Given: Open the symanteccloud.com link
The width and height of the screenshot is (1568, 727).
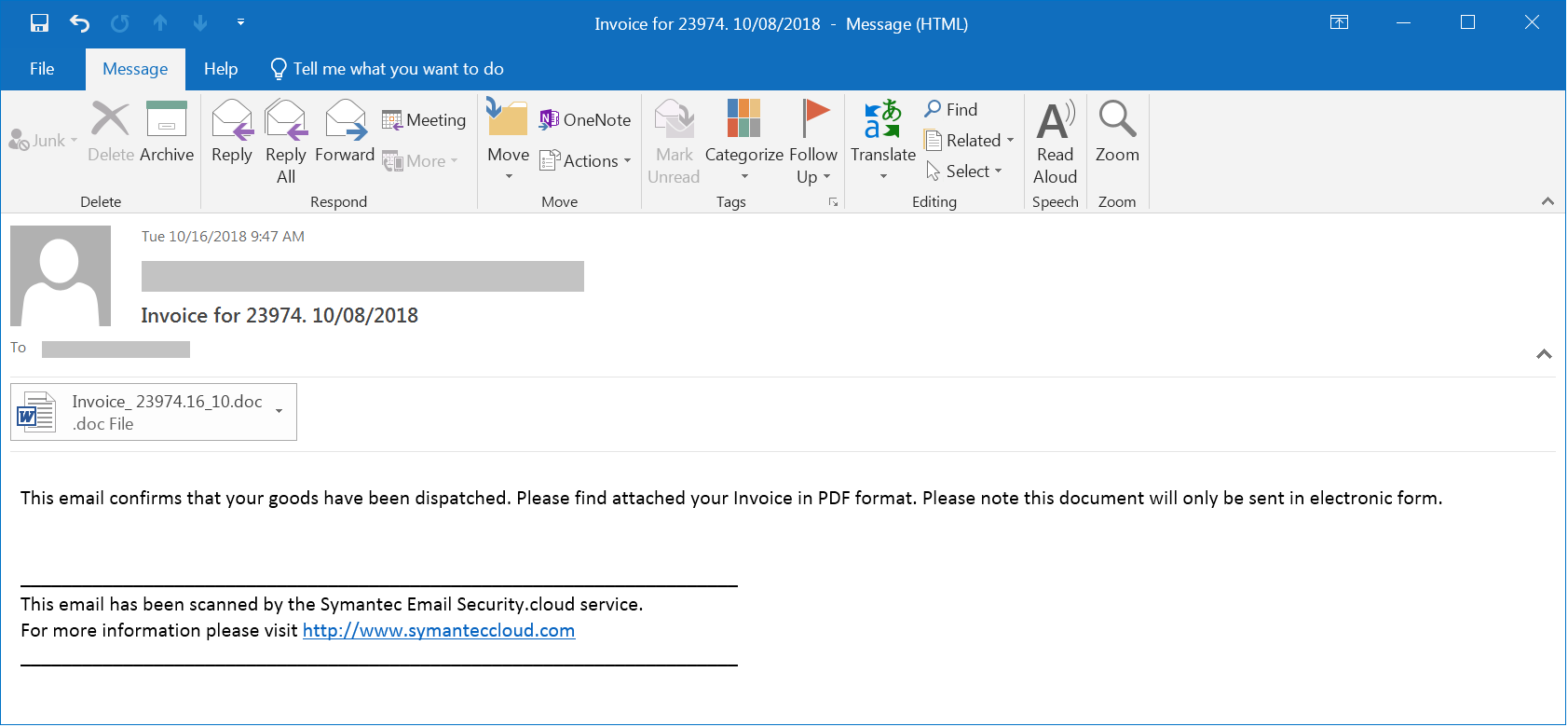Looking at the screenshot, I should [x=439, y=631].
